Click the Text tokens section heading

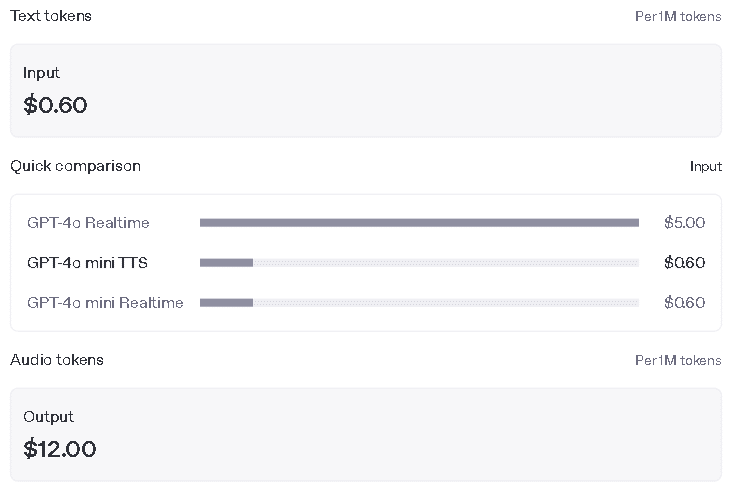pyautogui.click(x=50, y=16)
